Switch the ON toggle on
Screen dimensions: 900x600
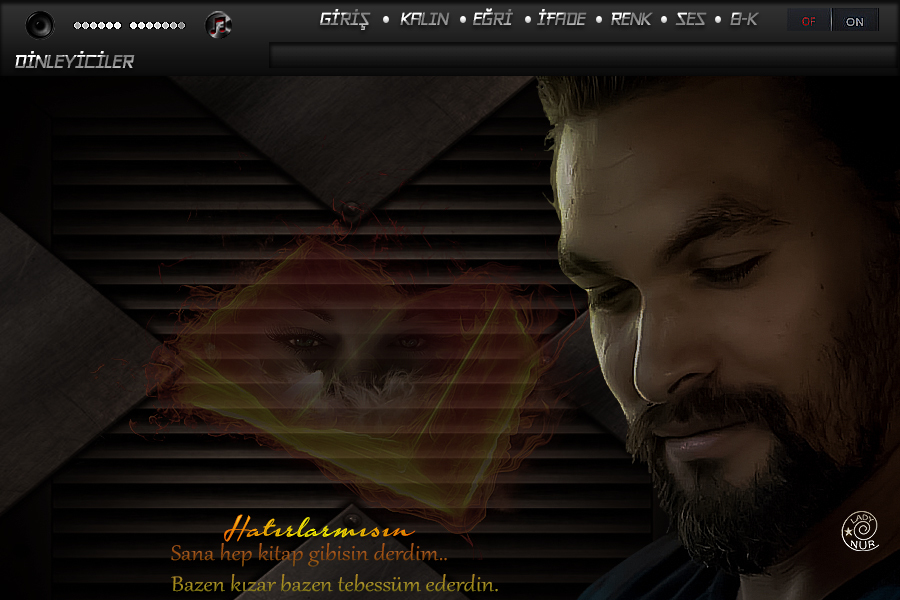pos(855,21)
